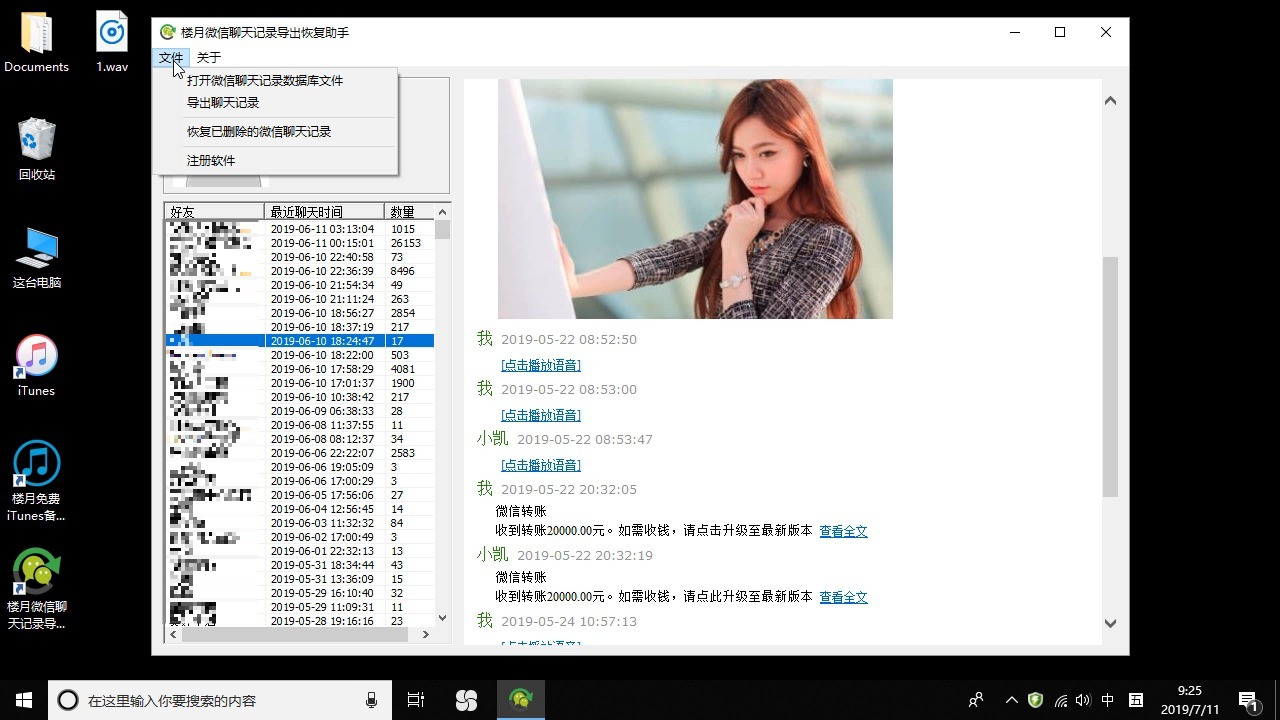Viewport: 1280px width, 720px height.
Task: Click message count 26153 cell
Action: [x=406, y=243]
